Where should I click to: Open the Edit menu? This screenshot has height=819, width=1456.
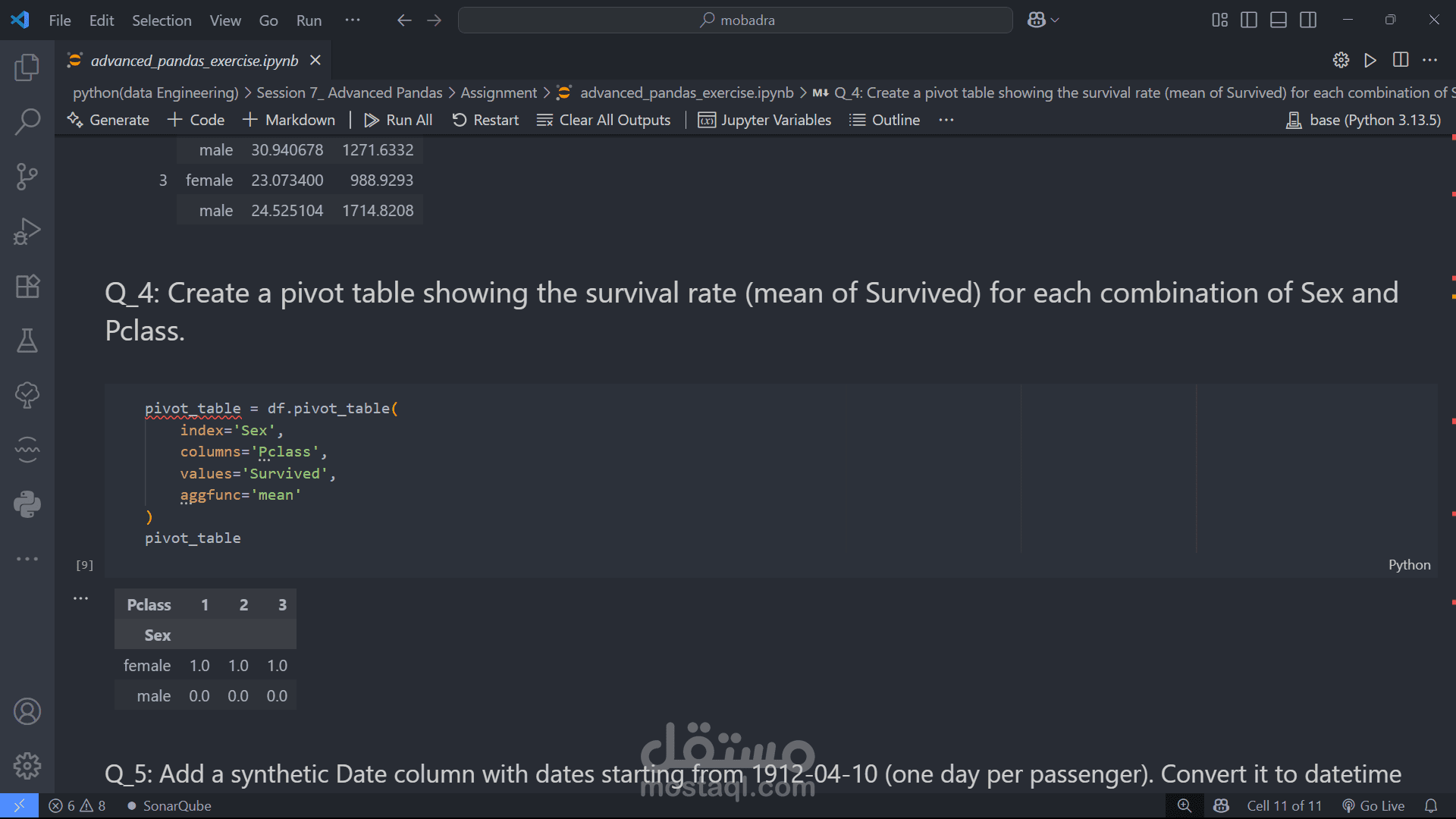[x=102, y=20]
